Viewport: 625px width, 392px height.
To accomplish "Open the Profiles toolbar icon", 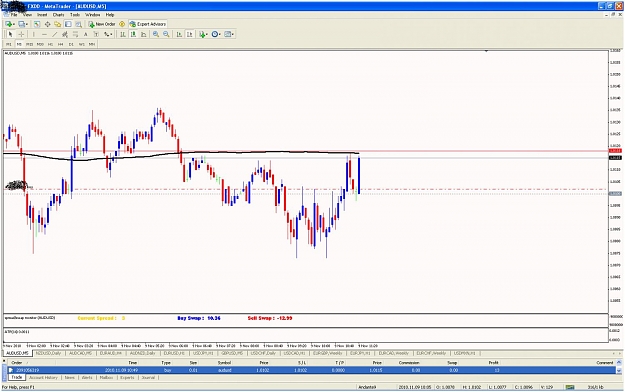I will (23, 24).
